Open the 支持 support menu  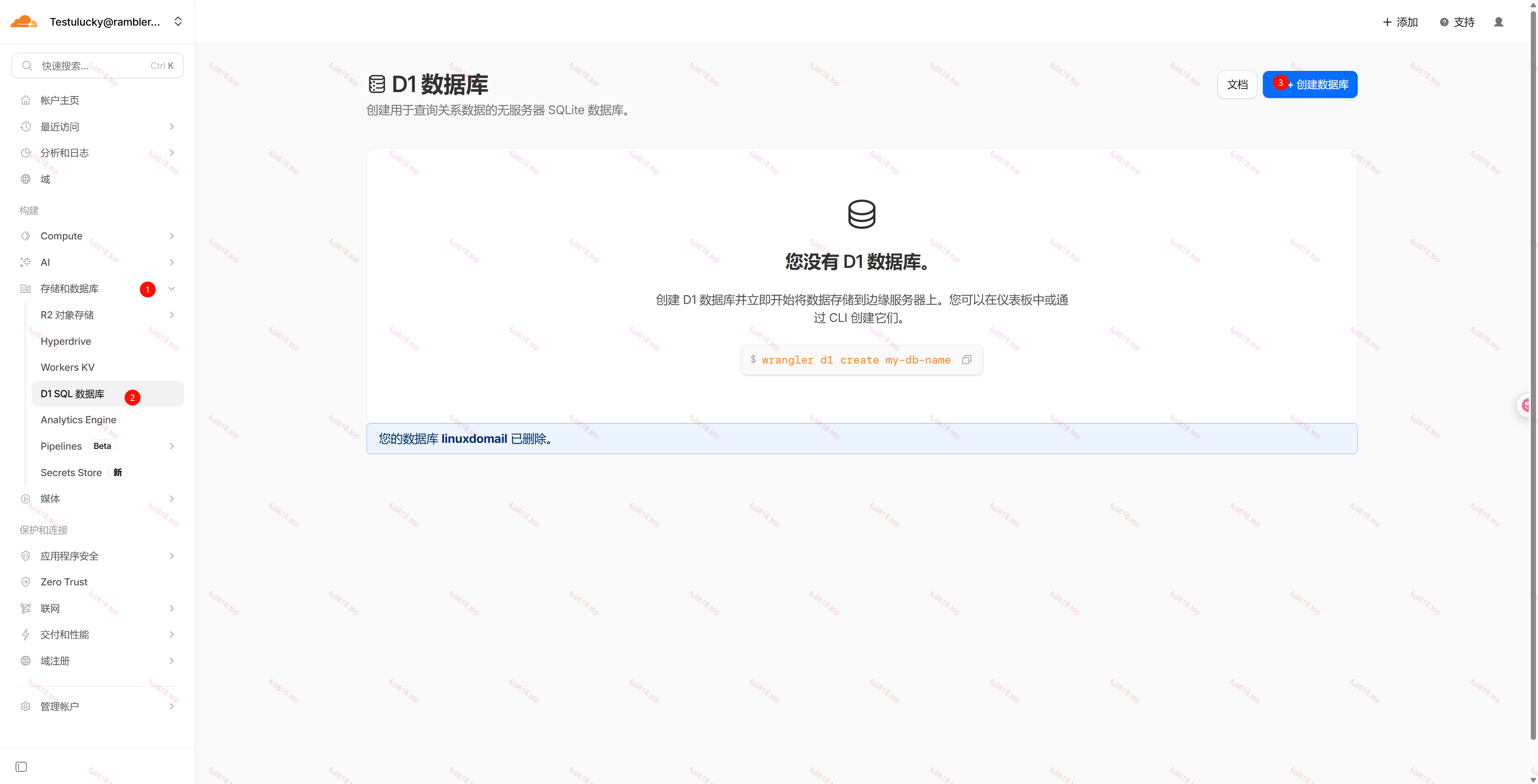coord(1457,22)
